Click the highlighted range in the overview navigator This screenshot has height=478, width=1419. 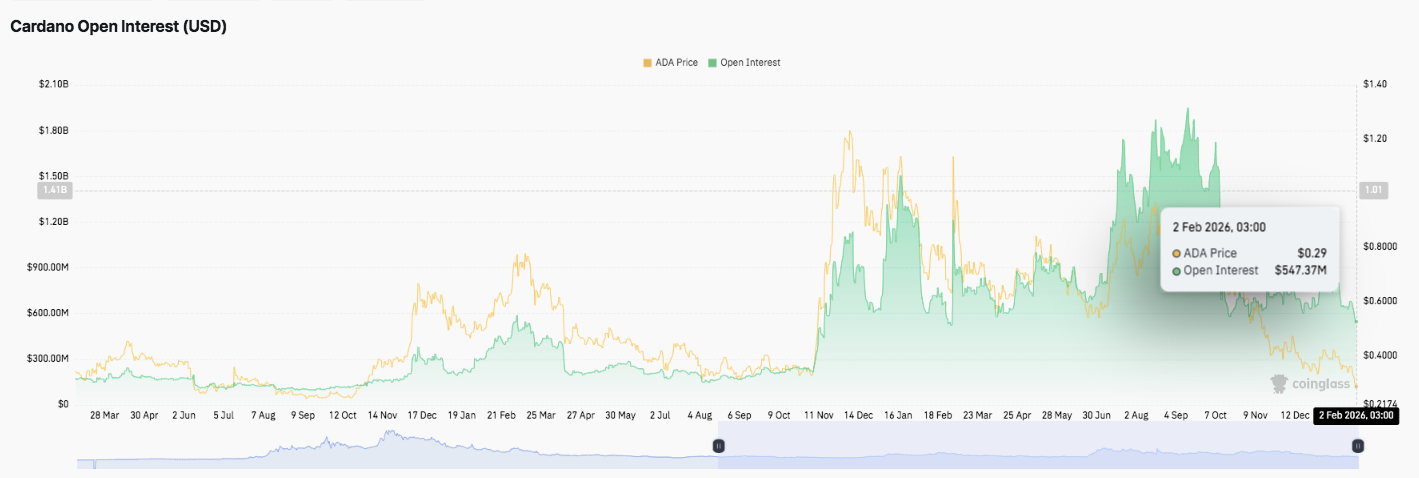[1036, 446]
